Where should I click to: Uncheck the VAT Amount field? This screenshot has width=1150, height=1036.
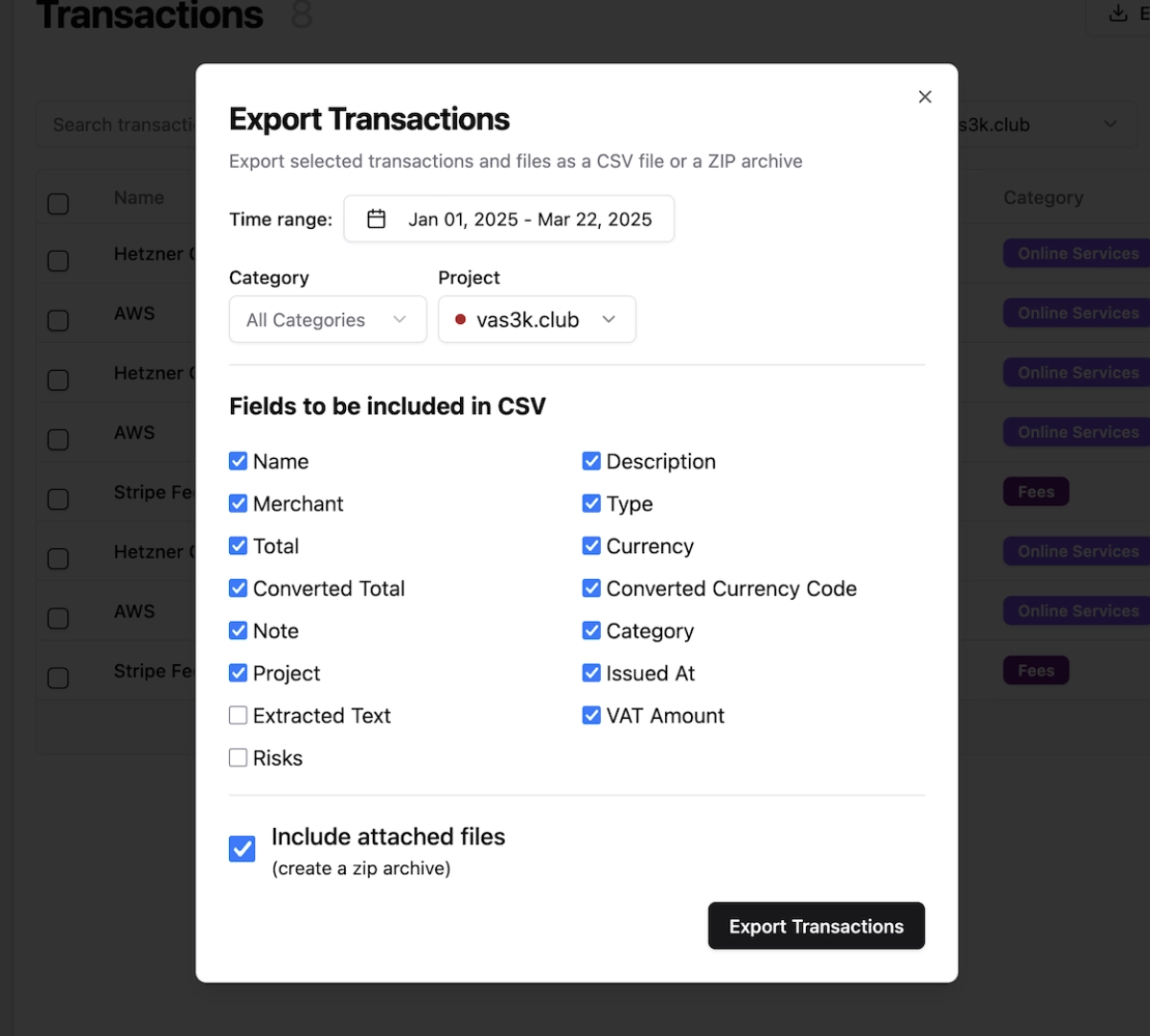[x=591, y=715]
